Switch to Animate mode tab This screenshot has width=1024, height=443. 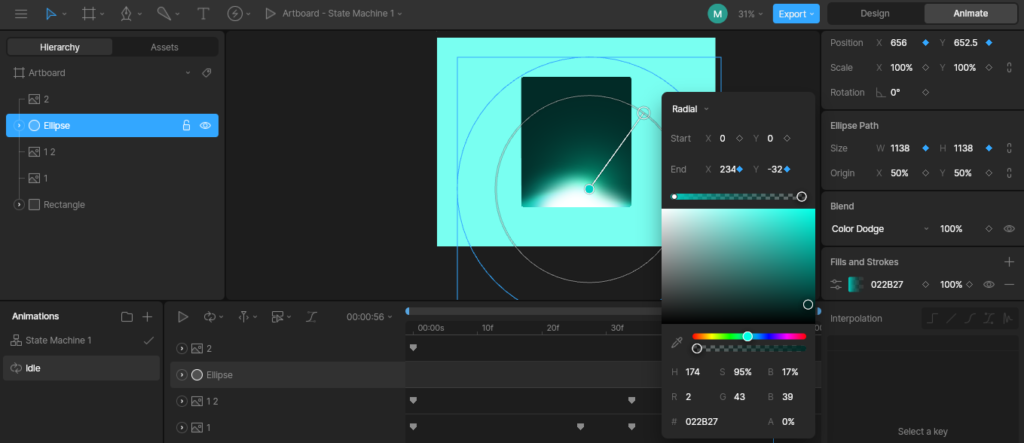[x=970, y=14]
